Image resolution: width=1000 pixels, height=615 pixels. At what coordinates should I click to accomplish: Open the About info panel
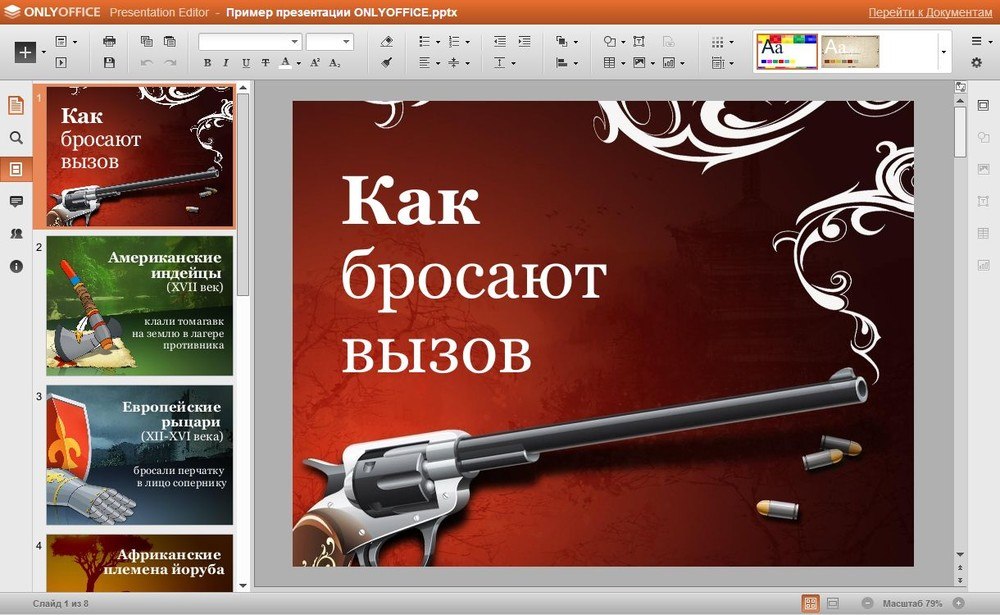pyautogui.click(x=16, y=266)
